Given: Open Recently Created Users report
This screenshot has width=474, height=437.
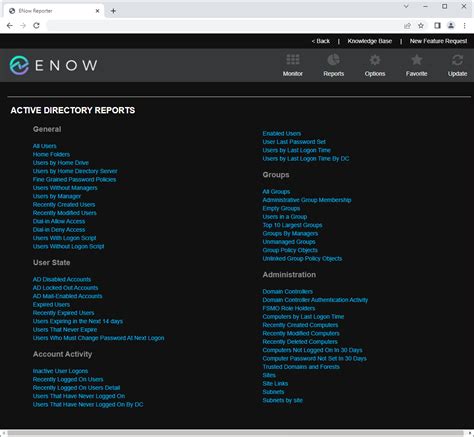Looking at the screenshot, I should (x=64, y=204).
